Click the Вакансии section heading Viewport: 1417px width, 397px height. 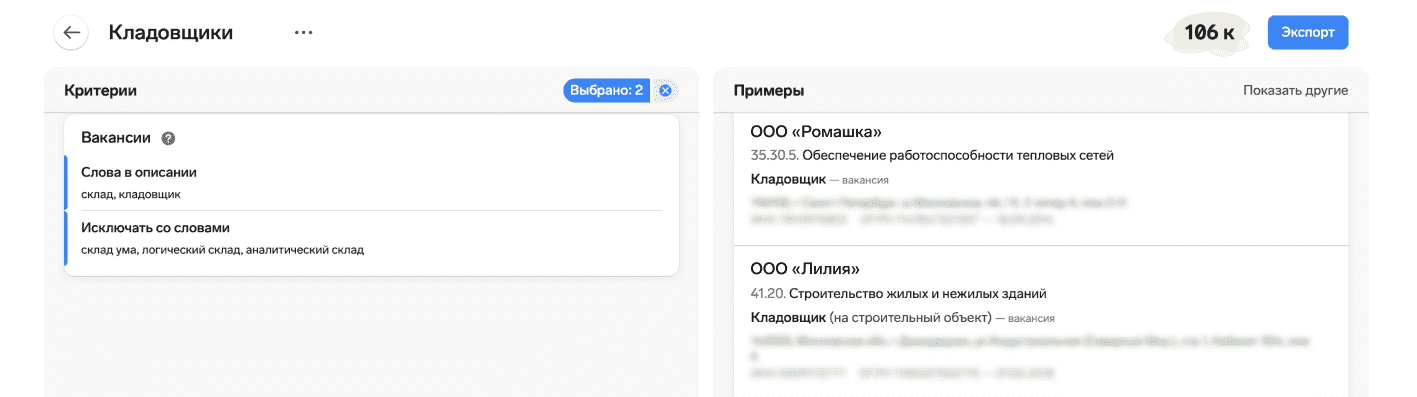116,138
